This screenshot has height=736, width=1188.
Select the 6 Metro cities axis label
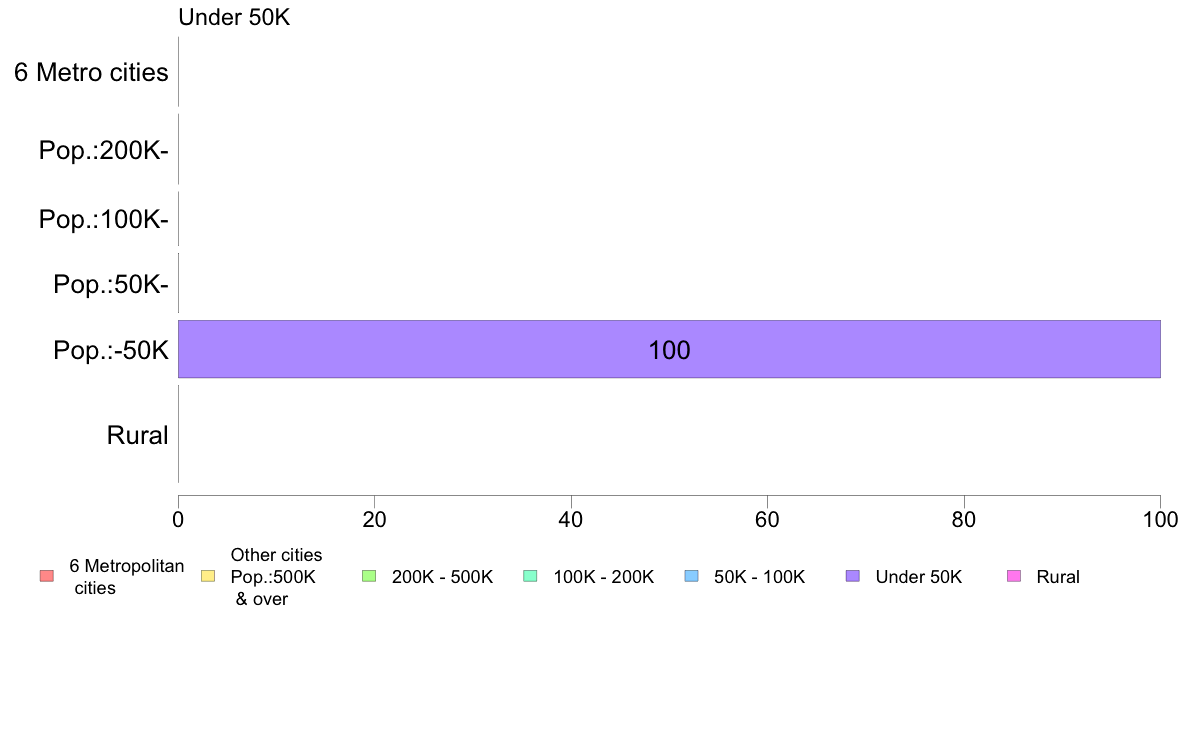[91, 72]
